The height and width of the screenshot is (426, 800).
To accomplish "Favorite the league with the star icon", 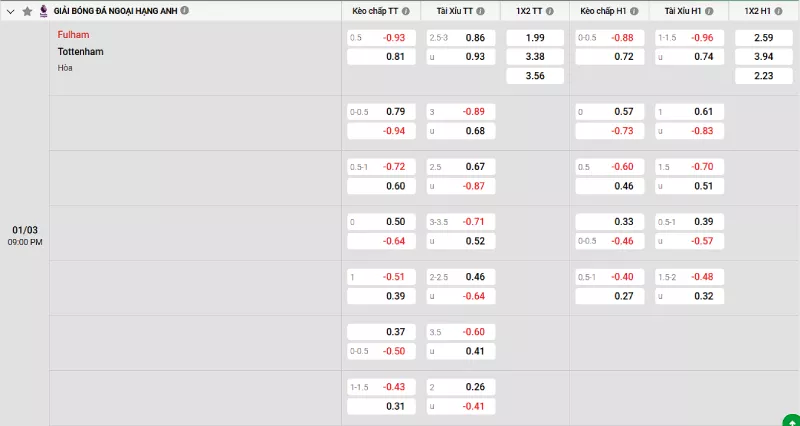I will [x=27, y=11].
